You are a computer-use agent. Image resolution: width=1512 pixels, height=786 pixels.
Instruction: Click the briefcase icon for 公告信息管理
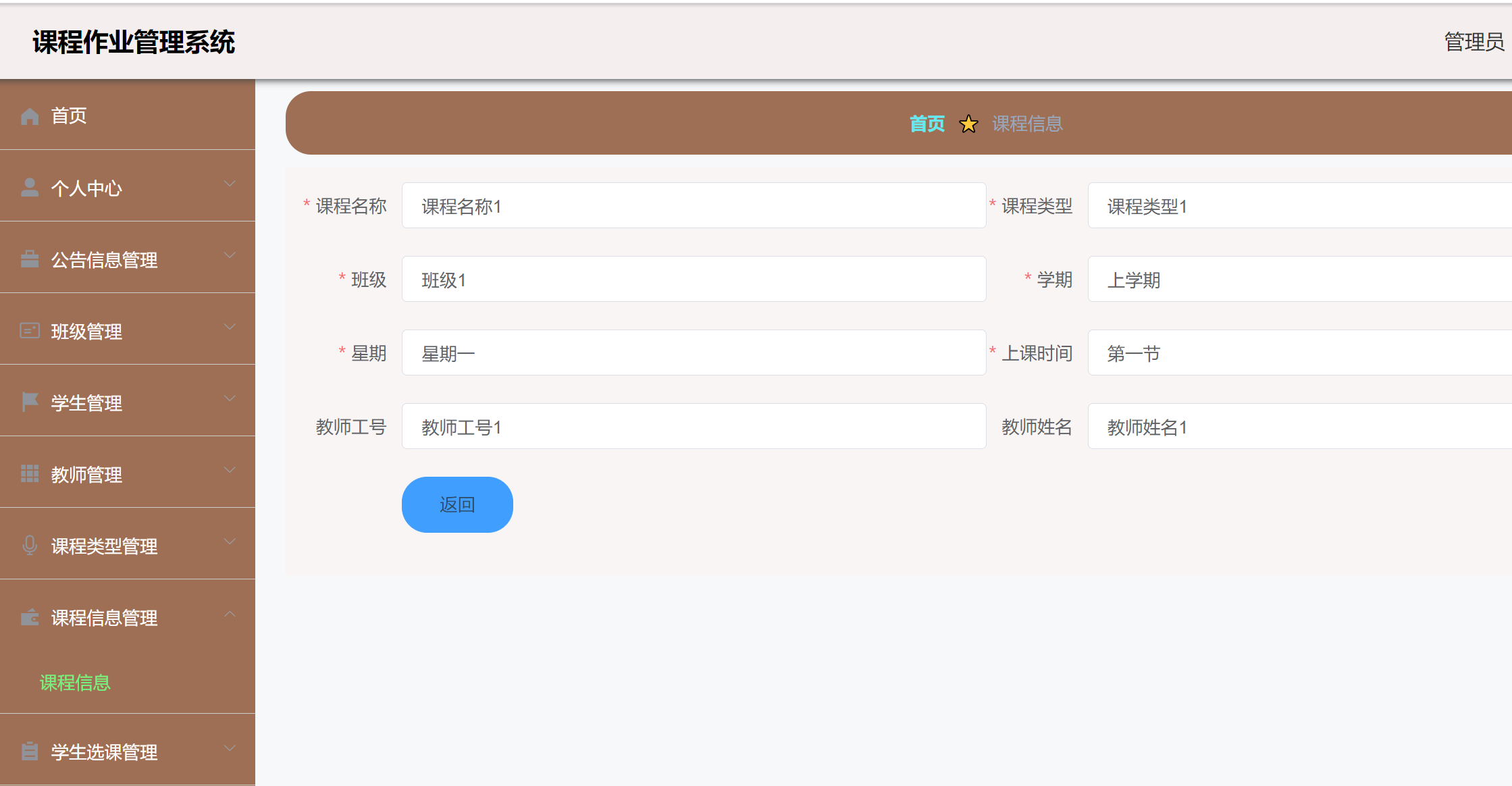pos(30,259)
